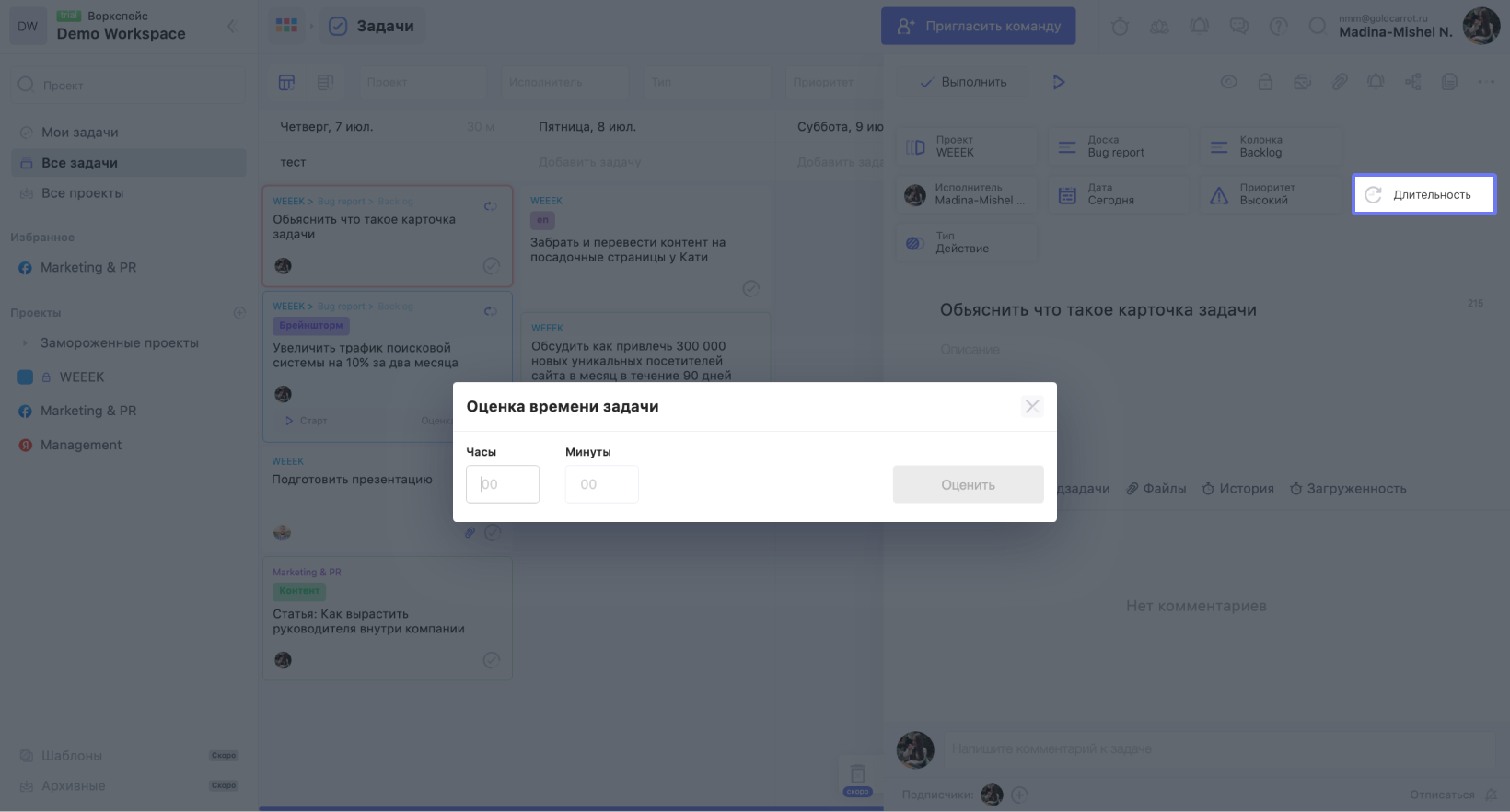Switch to the Файлы tab
The image size is (1510, 812).
point(1156,489)
